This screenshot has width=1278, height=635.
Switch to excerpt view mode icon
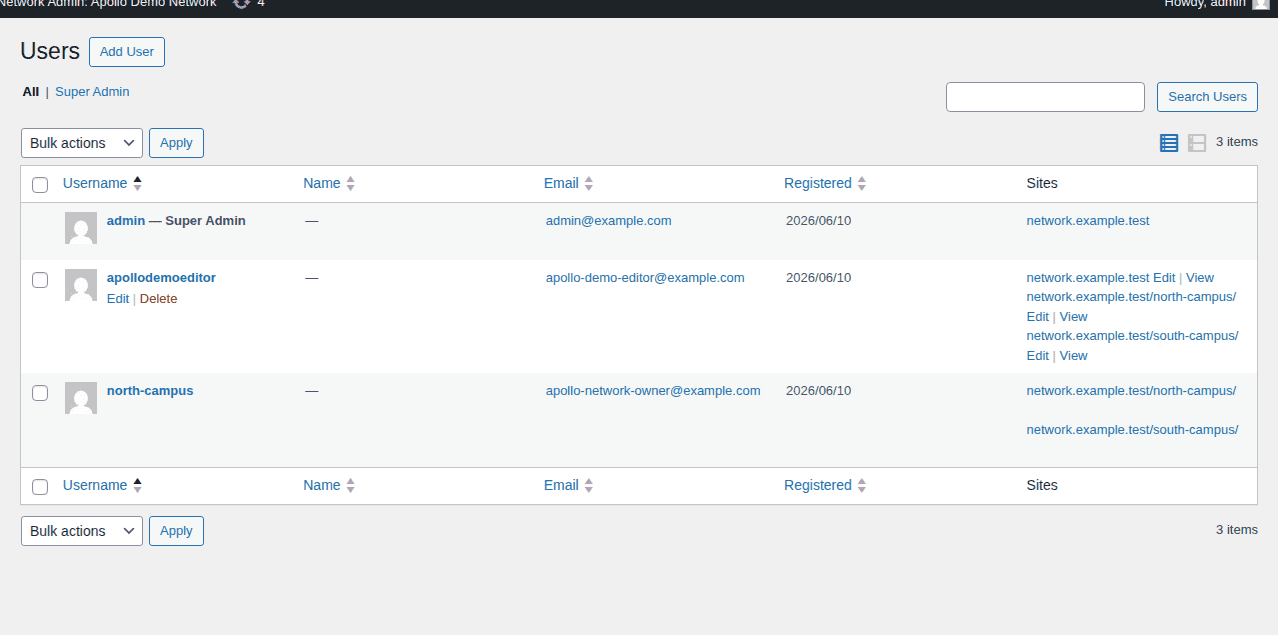[x=1197, y=143]
